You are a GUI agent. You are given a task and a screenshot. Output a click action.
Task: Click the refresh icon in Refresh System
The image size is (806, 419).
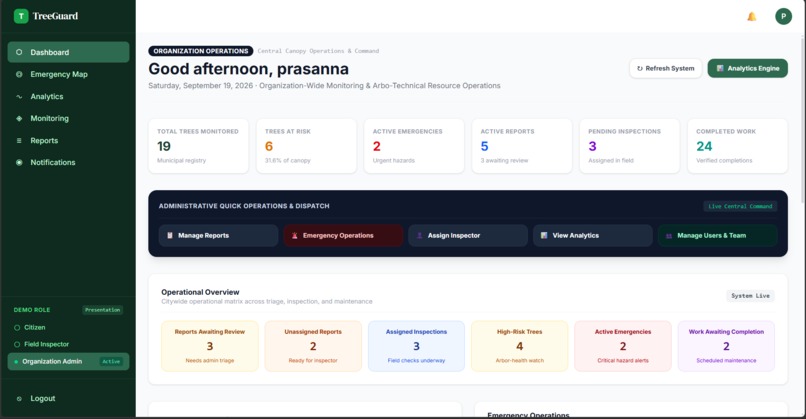[x=640, y=68]
